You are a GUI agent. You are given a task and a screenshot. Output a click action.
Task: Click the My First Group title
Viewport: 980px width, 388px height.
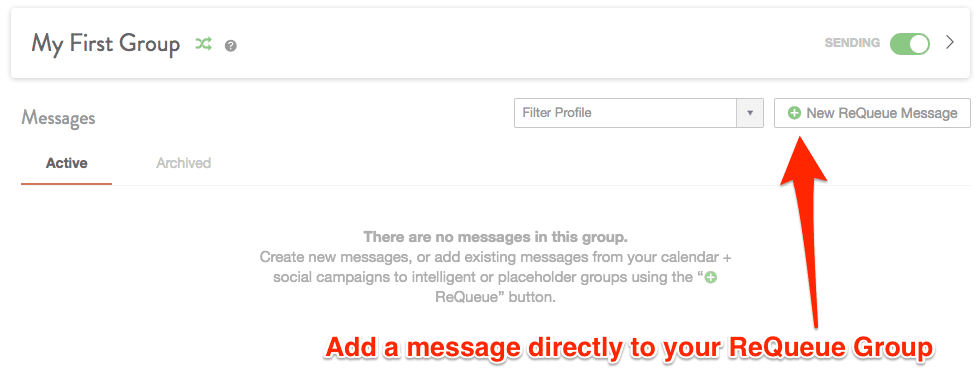tap(106, 44)
